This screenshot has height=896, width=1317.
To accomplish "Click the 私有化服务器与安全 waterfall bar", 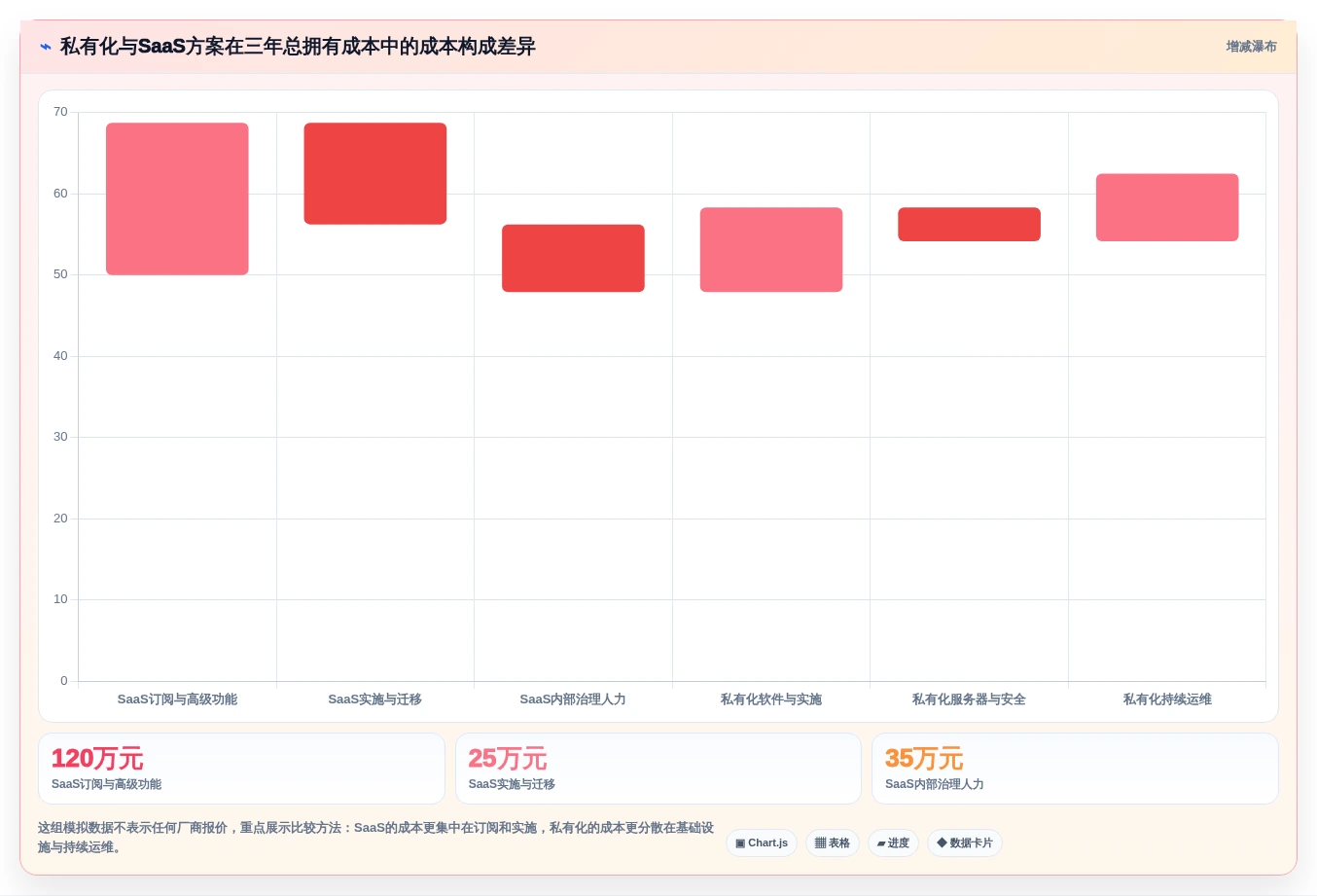I will (x=969, y=224).
